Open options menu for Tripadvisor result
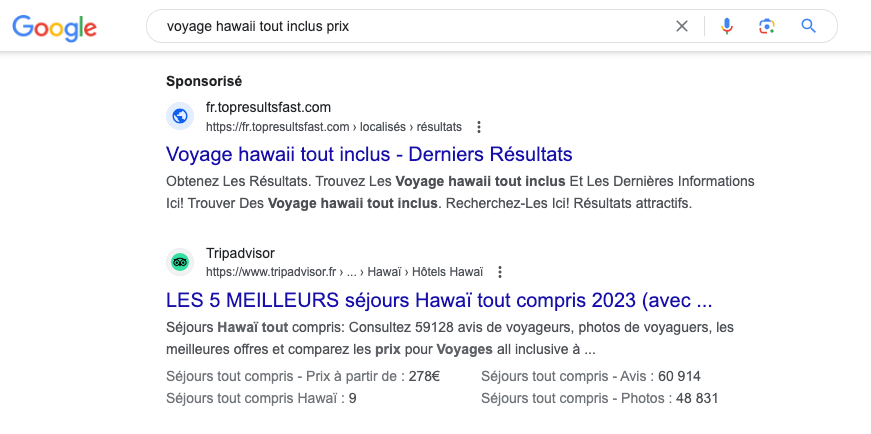 coord(500,272)
